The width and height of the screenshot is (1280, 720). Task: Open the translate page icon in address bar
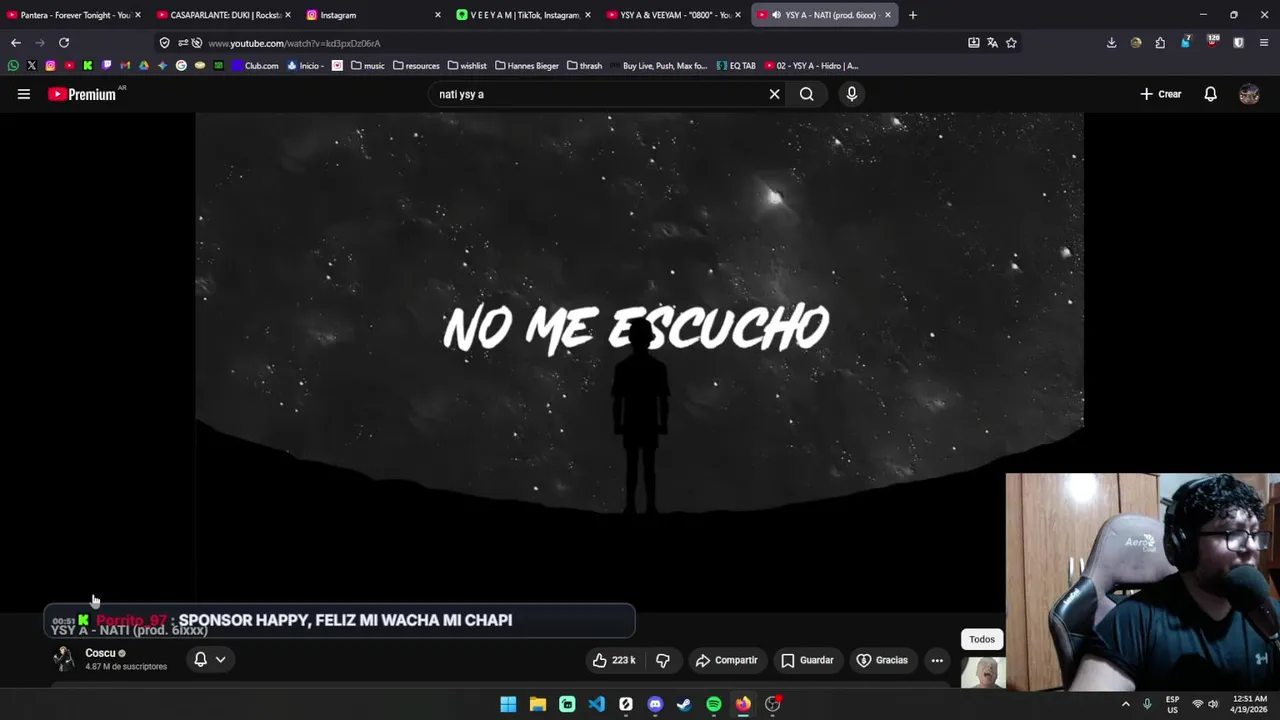(992, 43)
